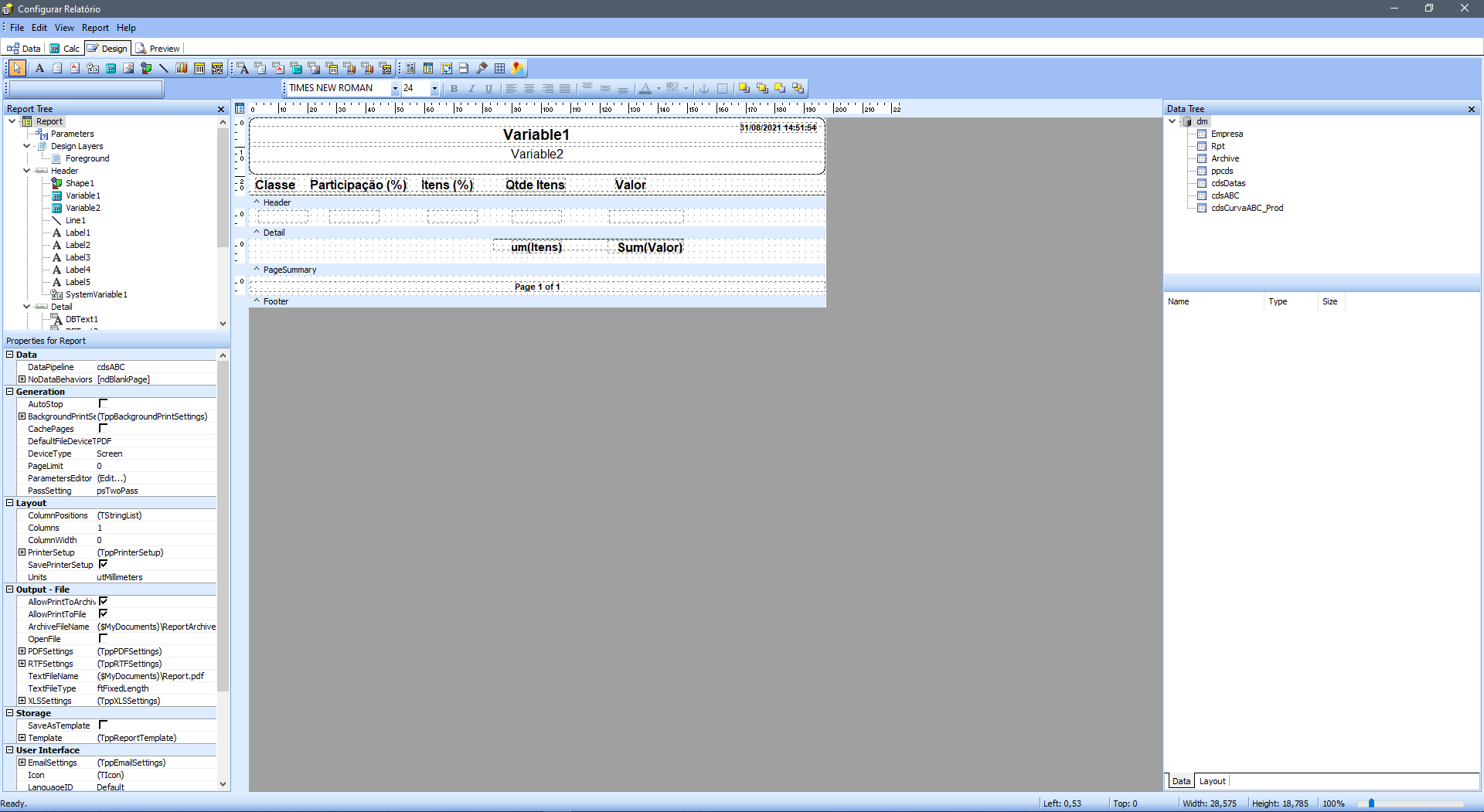Click the Image component tool
This screenshot has height=812, width=1484.
tap(128, 68)
